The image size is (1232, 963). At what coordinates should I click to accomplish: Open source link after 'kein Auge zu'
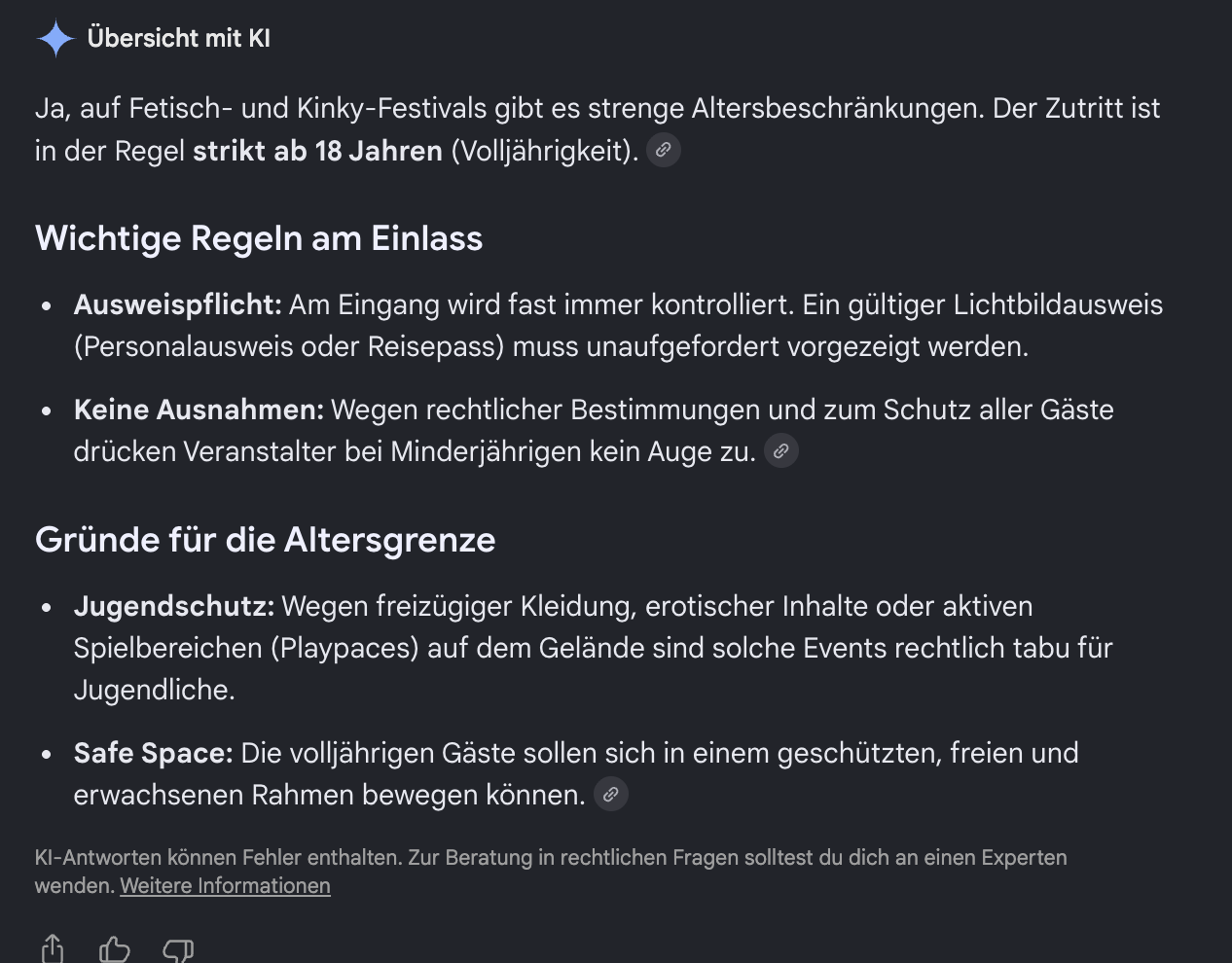pos(780,451)
